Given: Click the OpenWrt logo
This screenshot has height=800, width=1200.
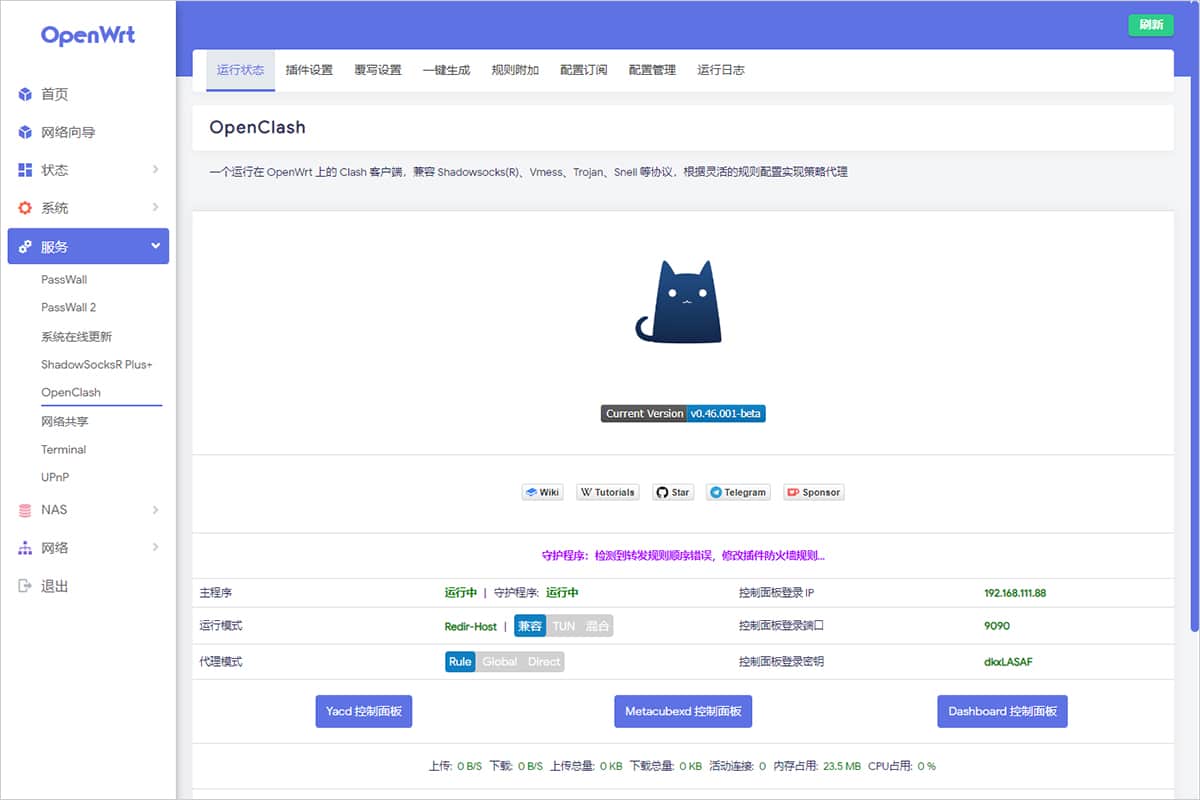Looking at the screenshot, I should [88, 35].
